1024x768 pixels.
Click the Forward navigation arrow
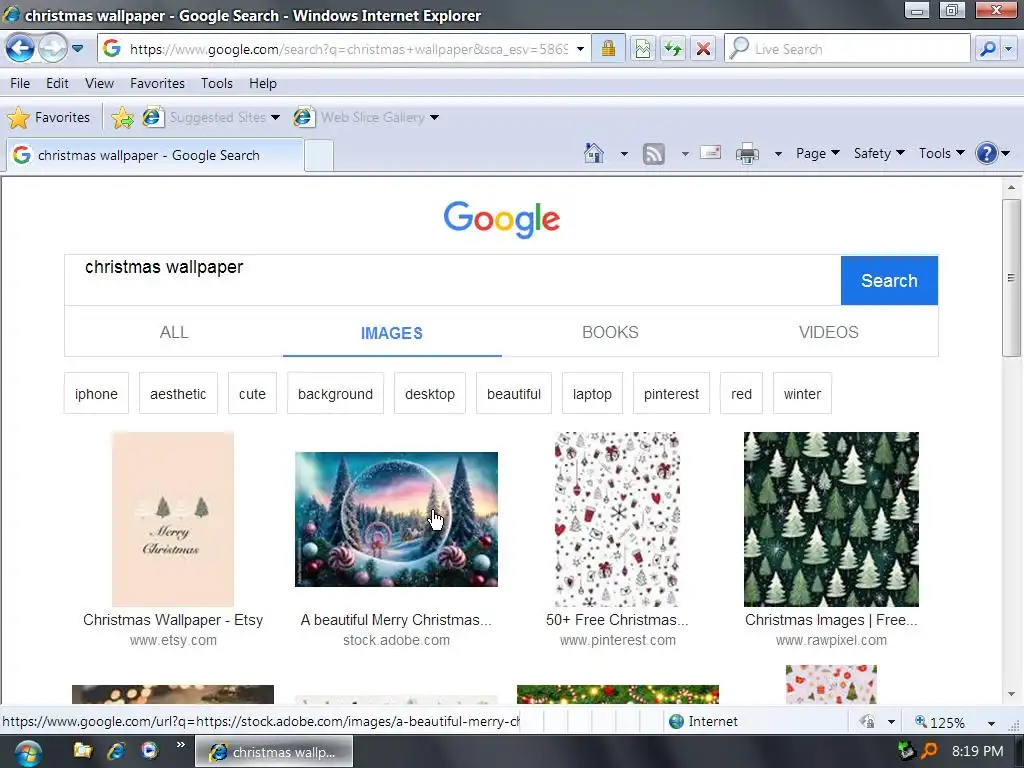[x=52, y=49]
